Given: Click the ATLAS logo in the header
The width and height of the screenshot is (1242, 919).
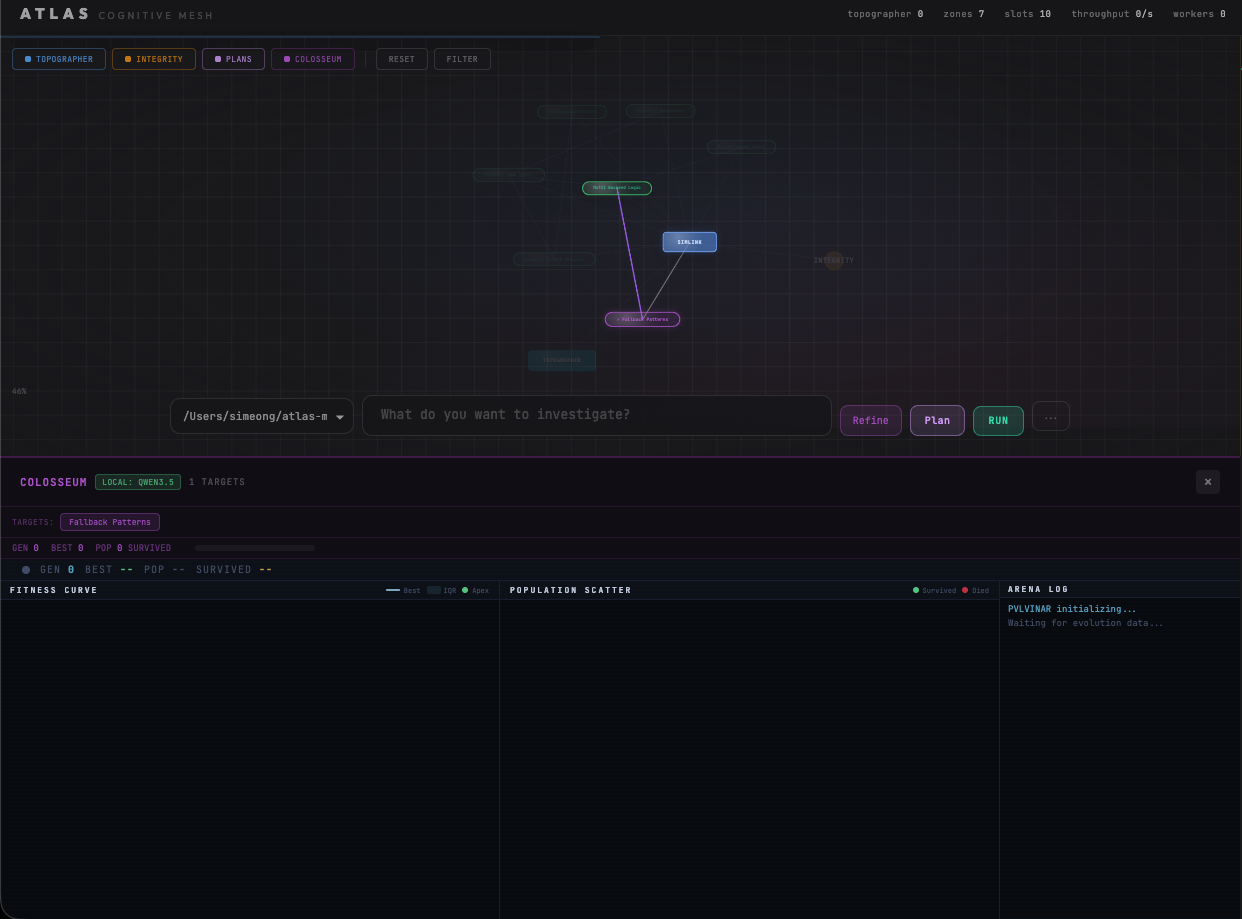Looking at the screenshot, I should pos(55,13).
